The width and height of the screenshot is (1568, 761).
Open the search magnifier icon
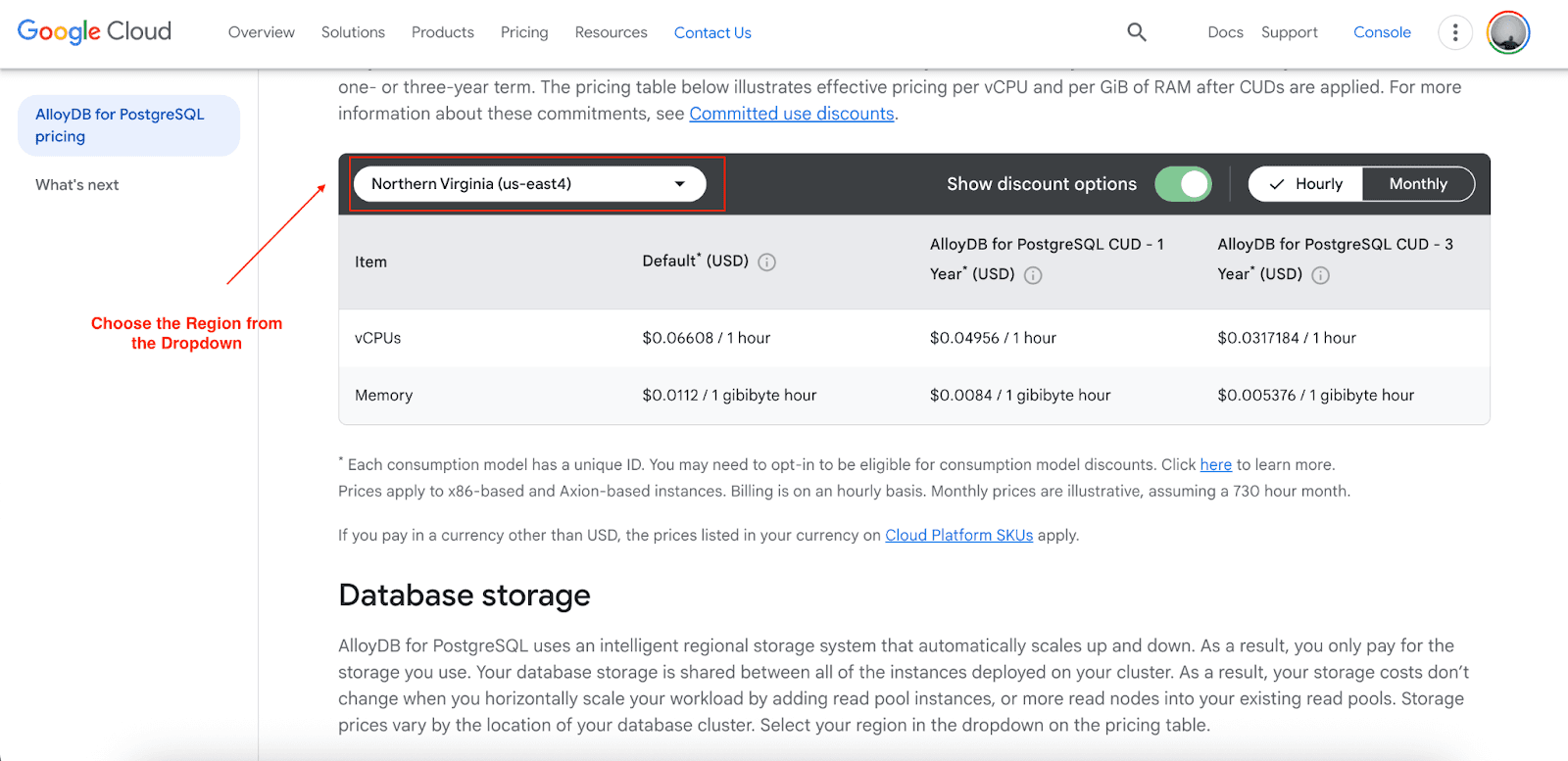pos(1137,32)
